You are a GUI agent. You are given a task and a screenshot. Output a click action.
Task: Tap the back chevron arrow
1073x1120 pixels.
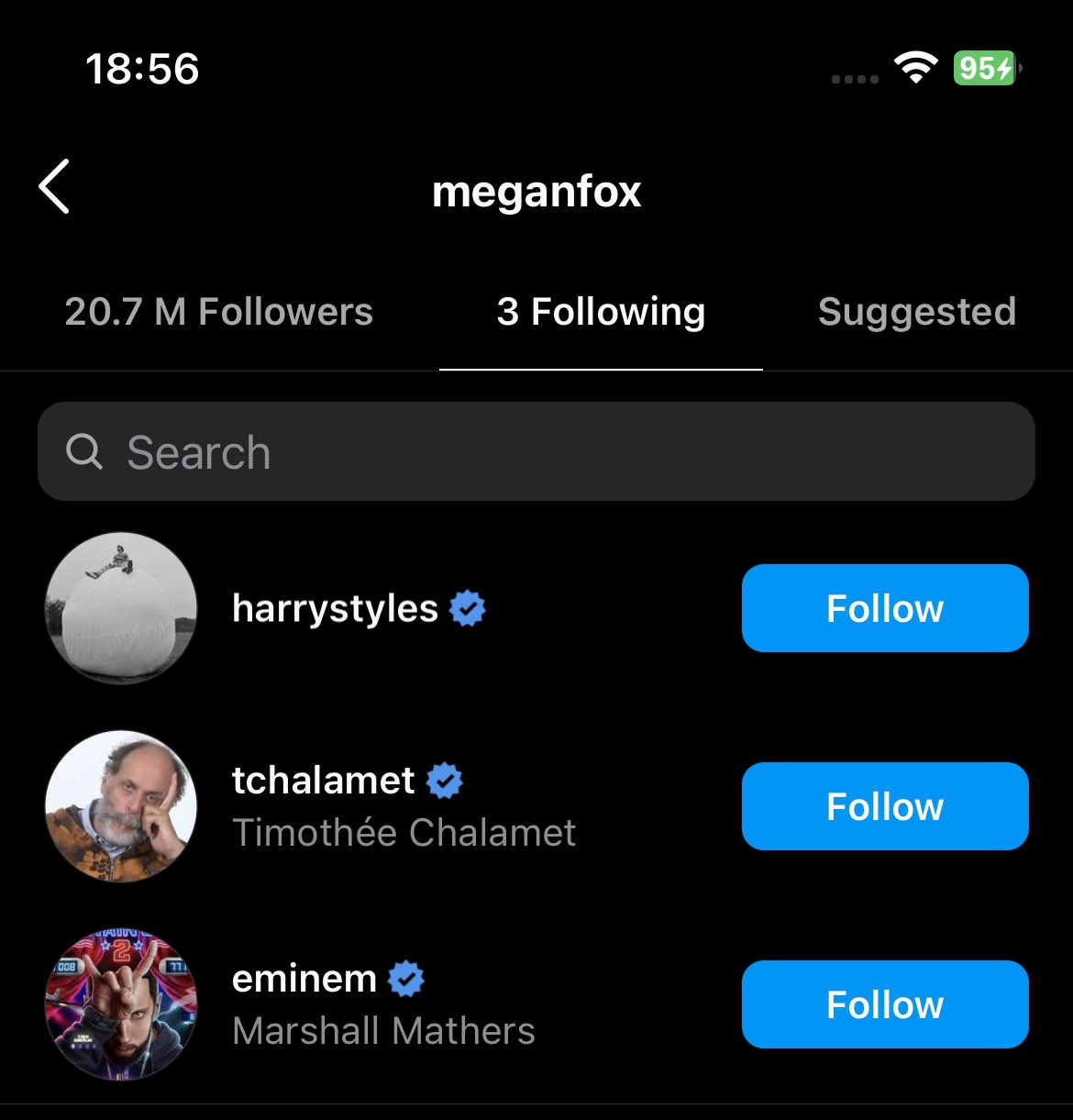(x=55, y=186)
